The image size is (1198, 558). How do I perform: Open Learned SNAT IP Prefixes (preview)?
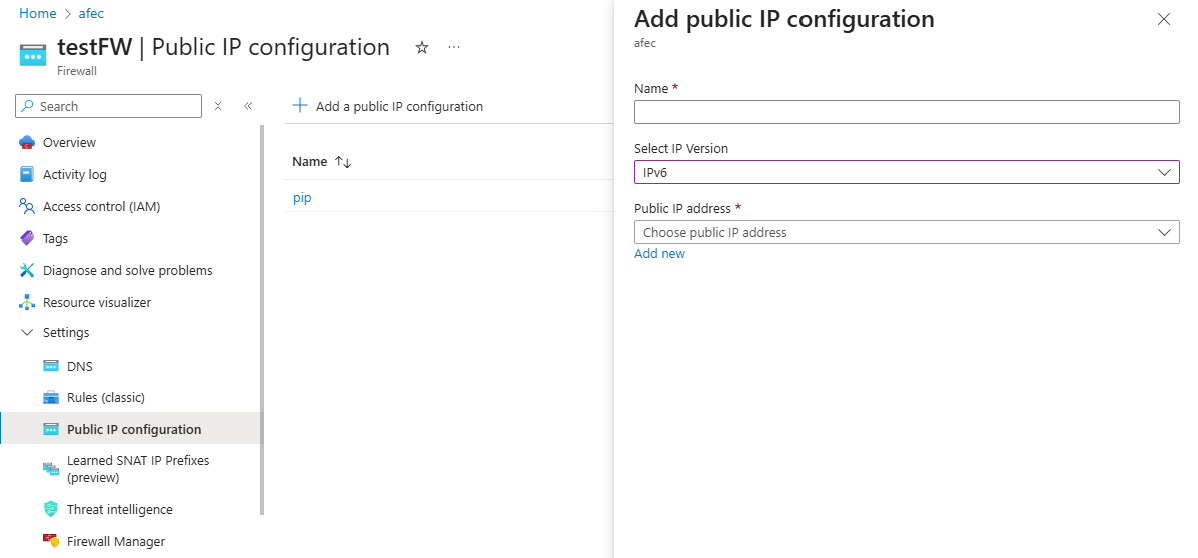click(138, 469)
